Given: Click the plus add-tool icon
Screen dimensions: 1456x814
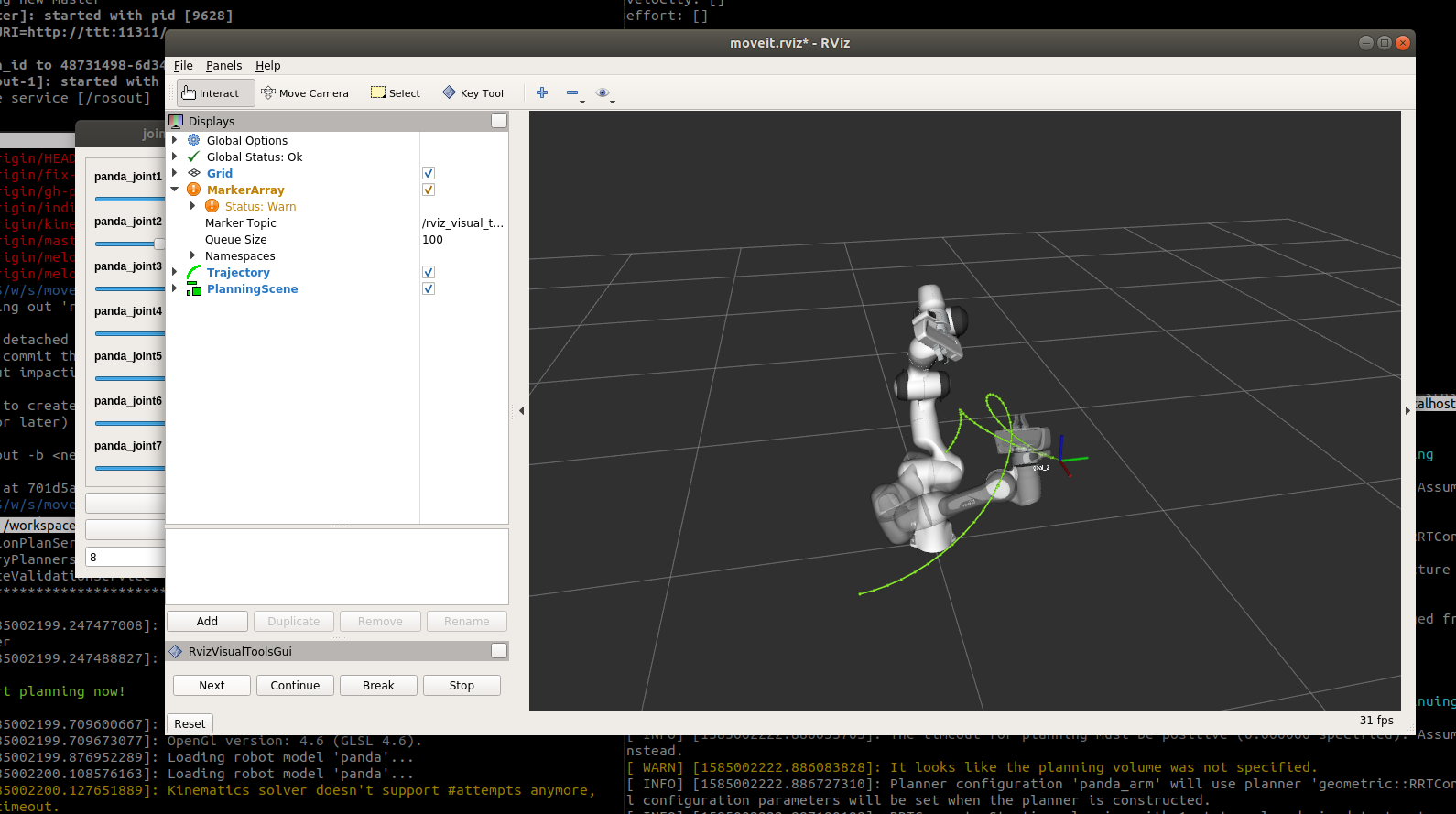Looking at the screenshot, I should point(542,92).
